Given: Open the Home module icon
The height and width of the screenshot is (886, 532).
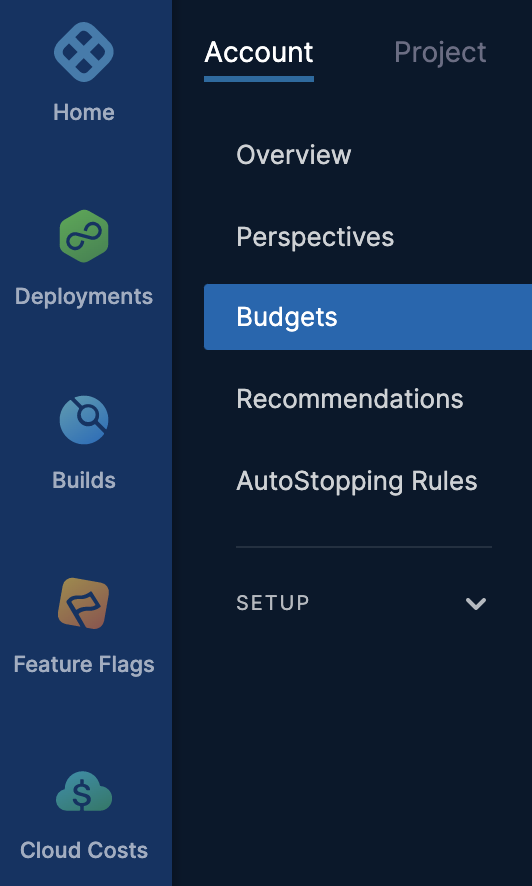Looking at the screenshot, I should 84,52.
